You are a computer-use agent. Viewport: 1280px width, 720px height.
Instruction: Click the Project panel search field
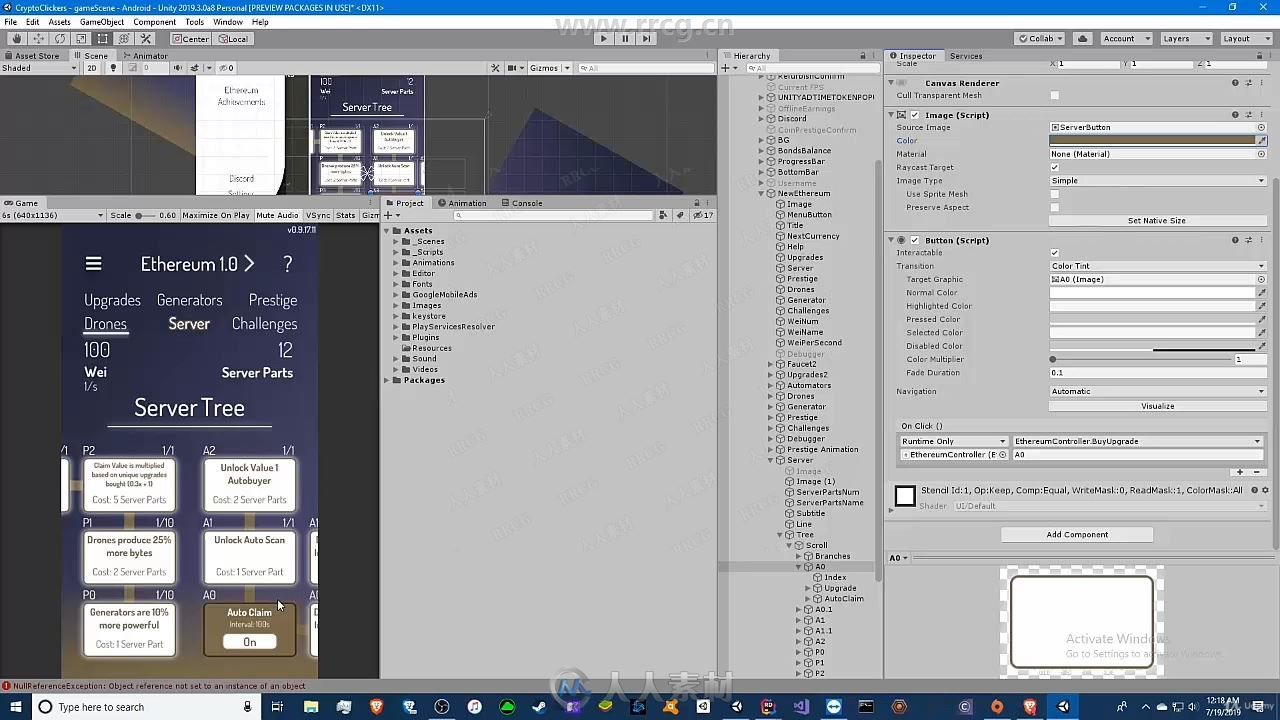[554, 215]
